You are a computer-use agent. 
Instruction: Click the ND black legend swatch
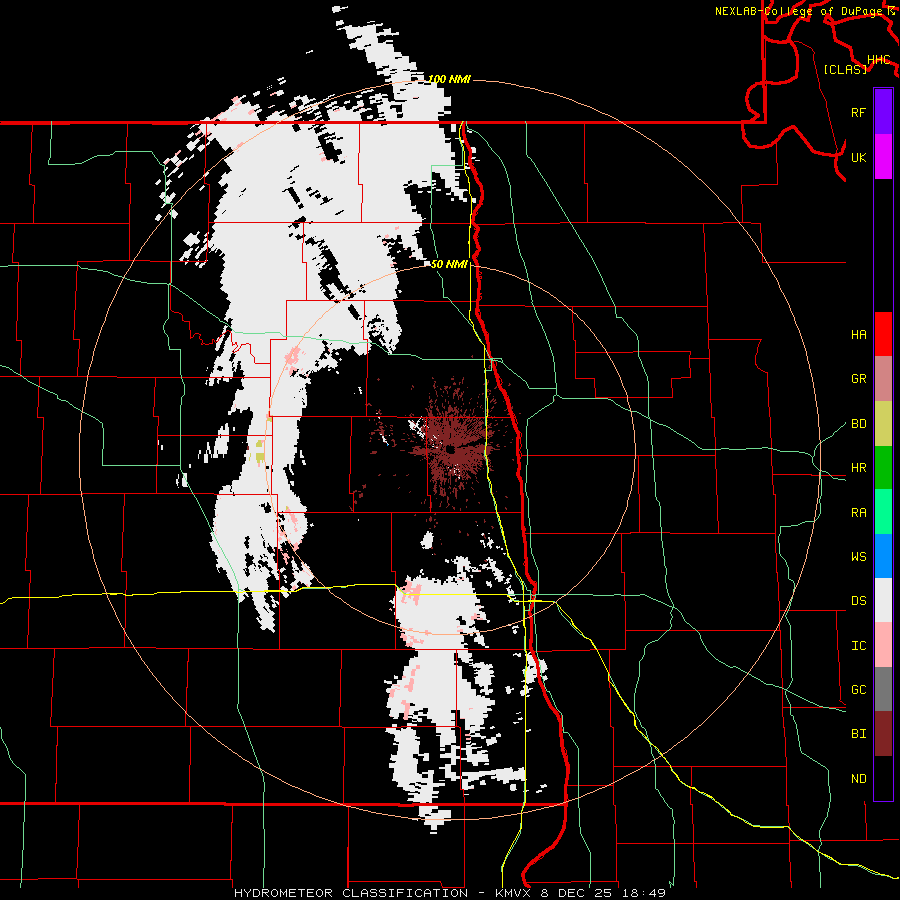click(883, 778)
